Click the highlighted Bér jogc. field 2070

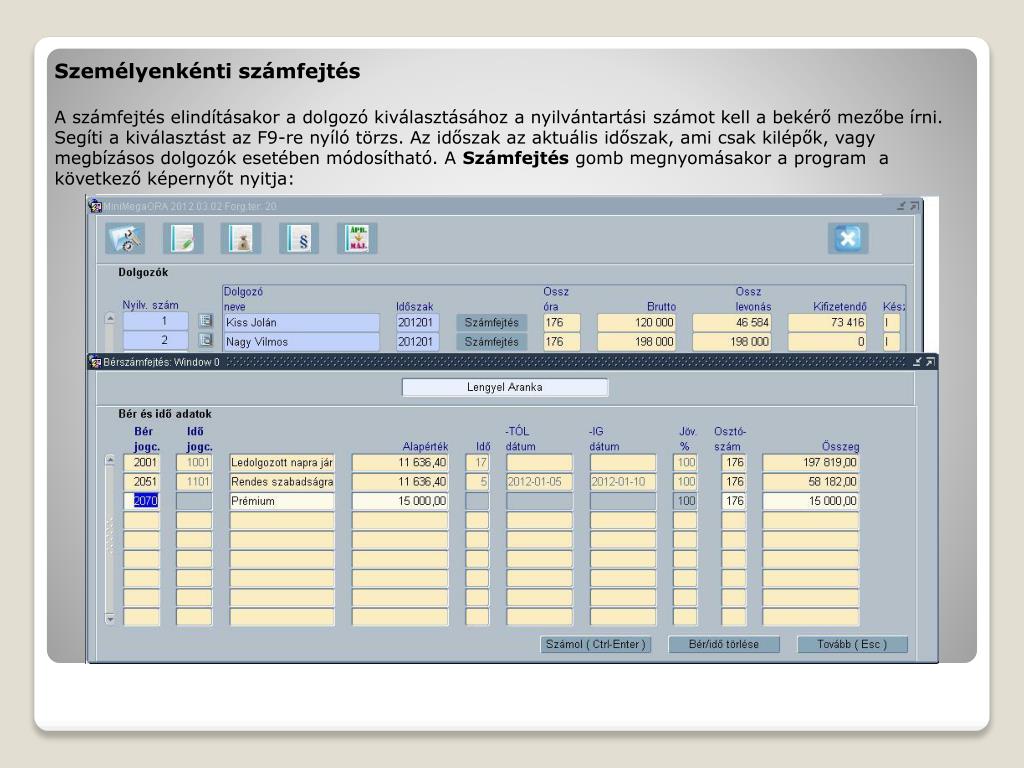coord(142,501)
